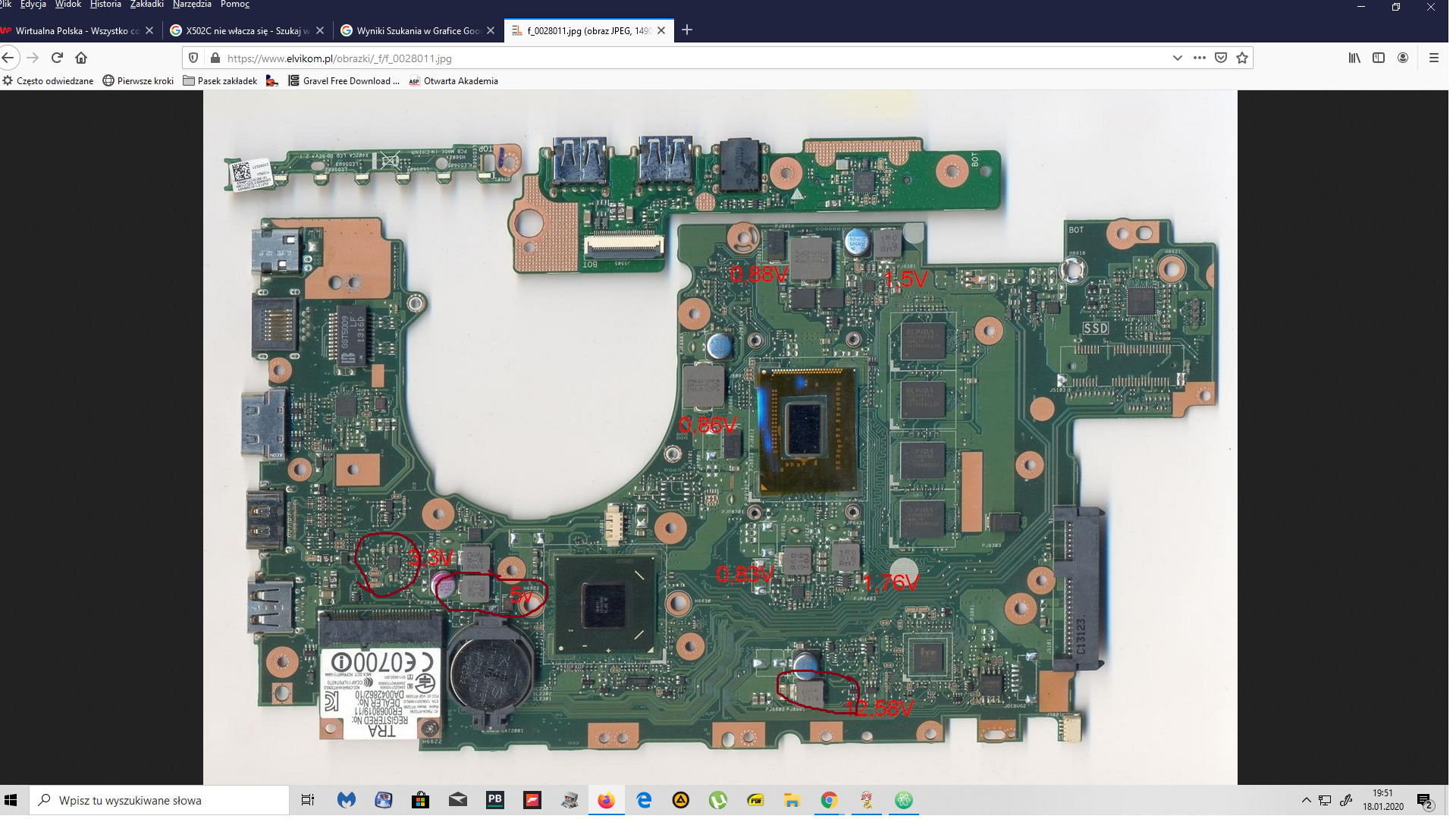Open the Firefox hamburger menu
Viewport: 1456px width, 819px height.
click(x=1433, y=58)
